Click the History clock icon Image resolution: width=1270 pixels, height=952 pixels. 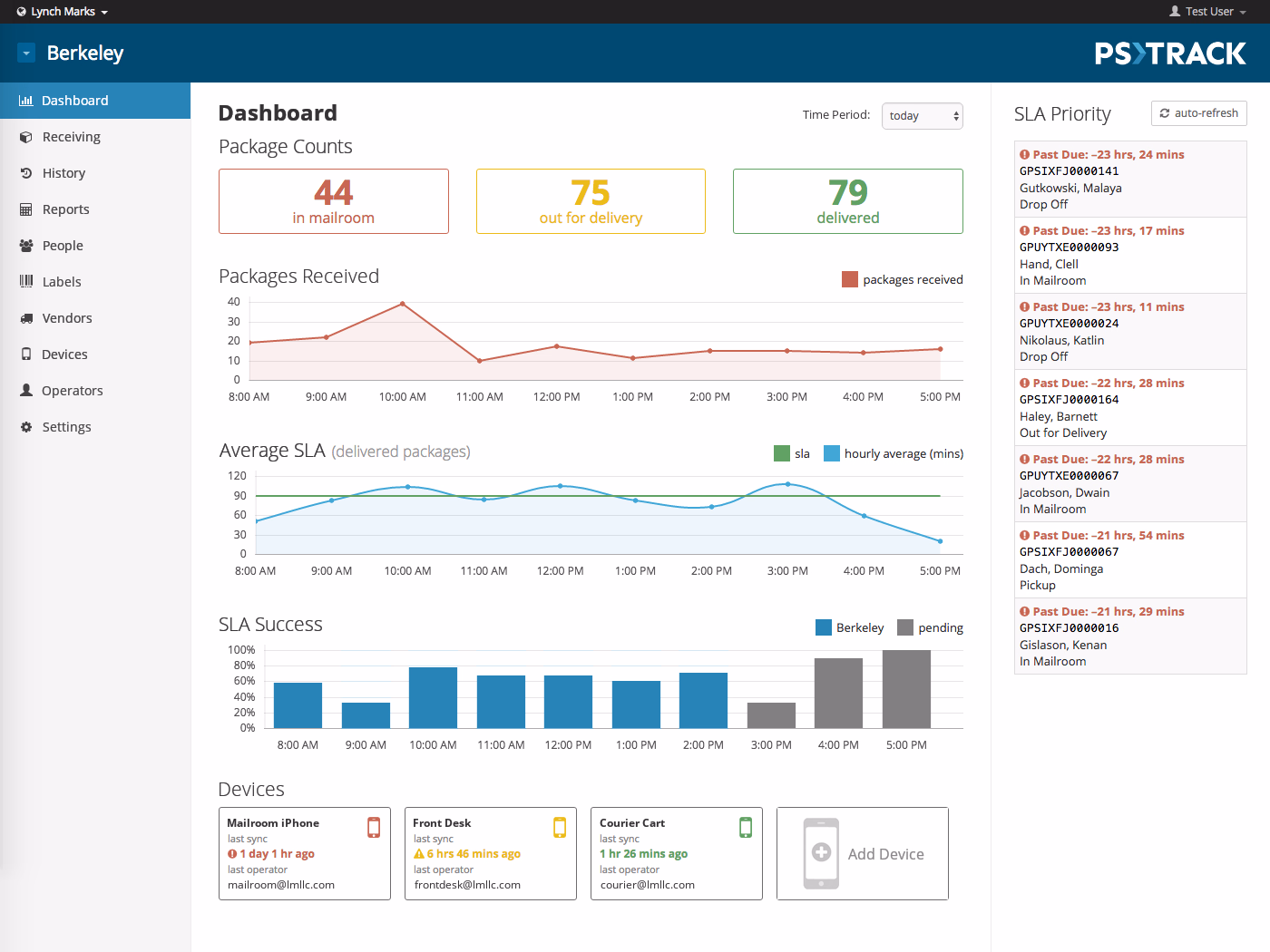coord(26,173)
